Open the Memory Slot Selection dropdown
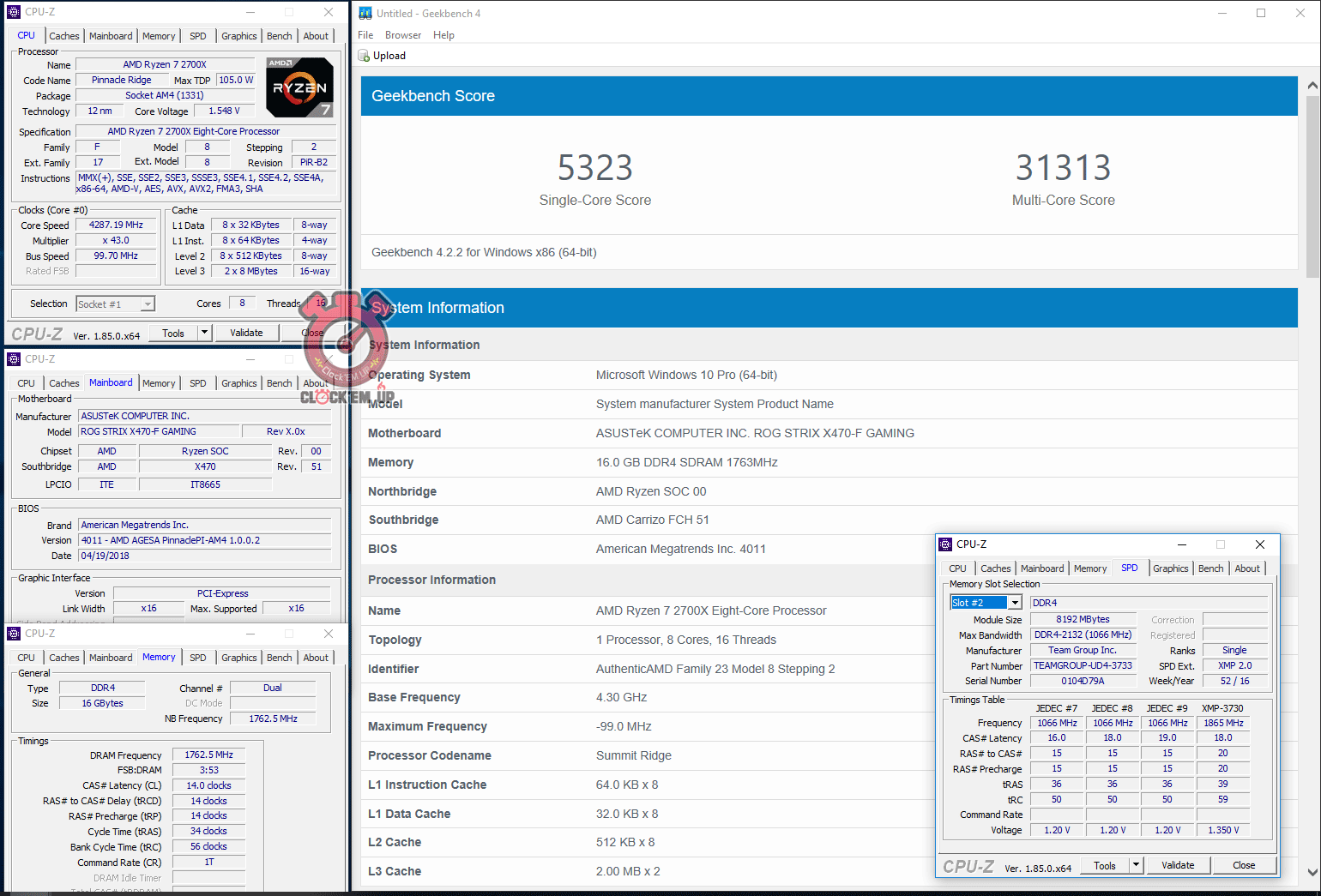Image resolution: width=1321 pixels, height=896 pixels. click(1015, 603)
